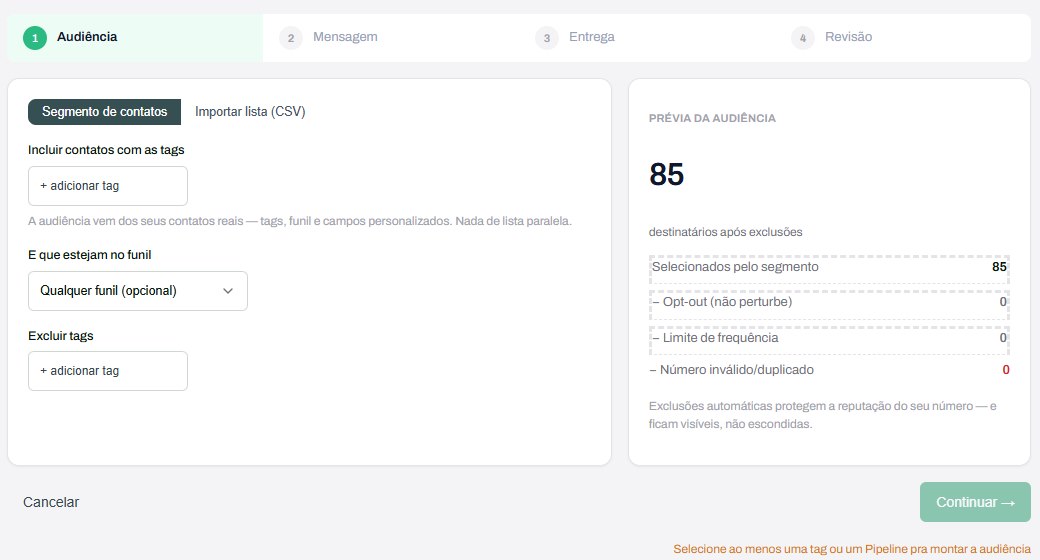Click the Excluir tags label

click(x=60, y=336)
